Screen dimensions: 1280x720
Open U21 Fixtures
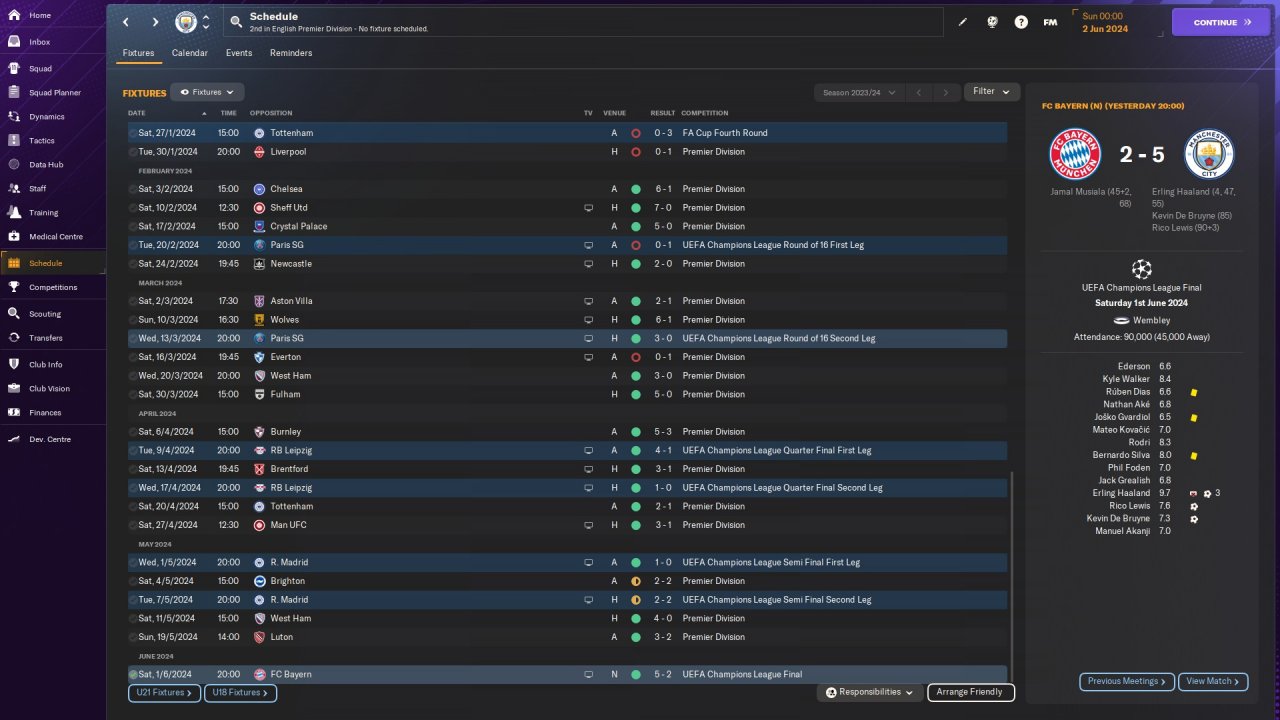(x=164, y=693)
